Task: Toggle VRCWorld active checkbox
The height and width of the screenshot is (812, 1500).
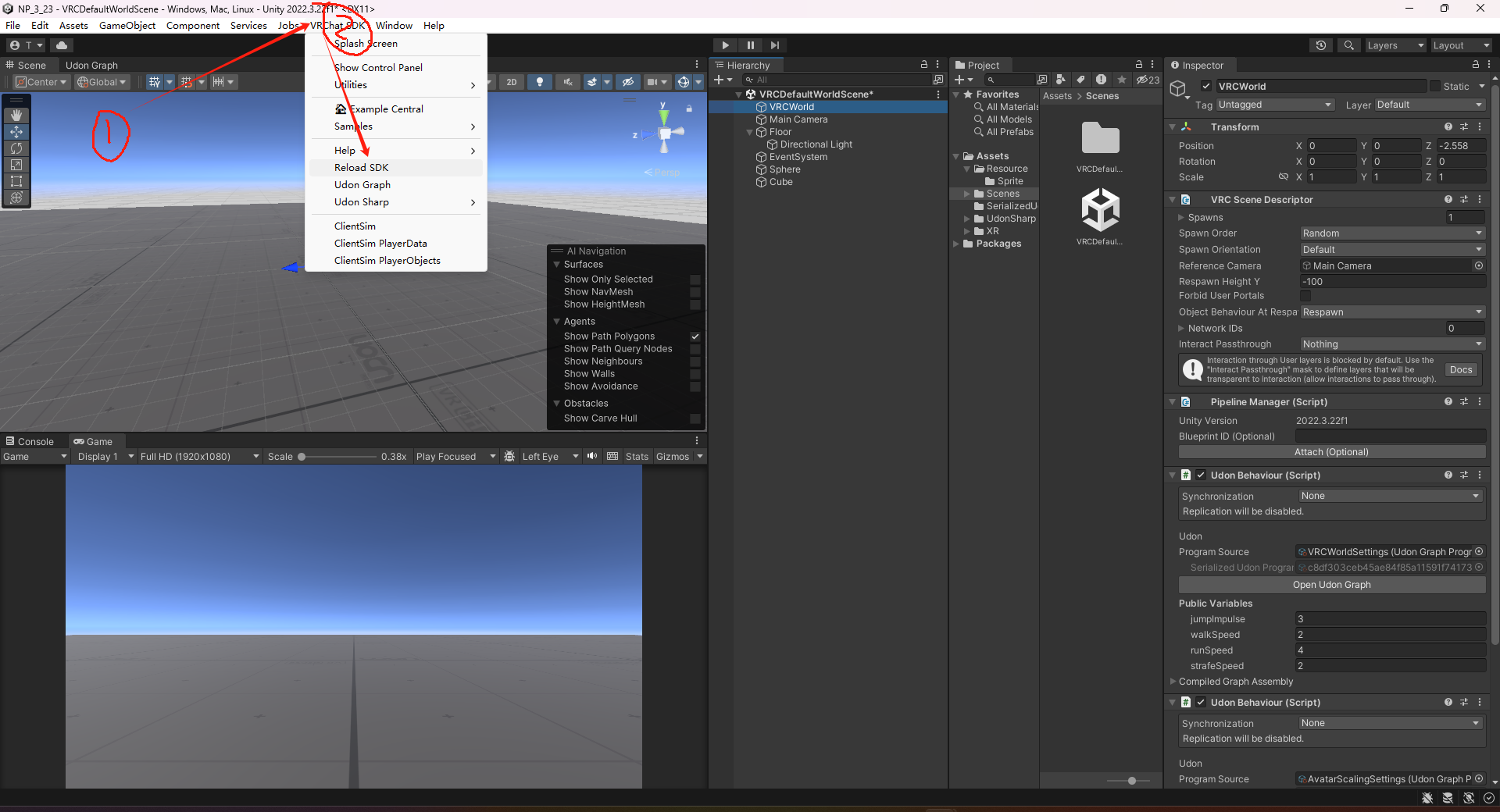Action: [x=1206, y=86]
